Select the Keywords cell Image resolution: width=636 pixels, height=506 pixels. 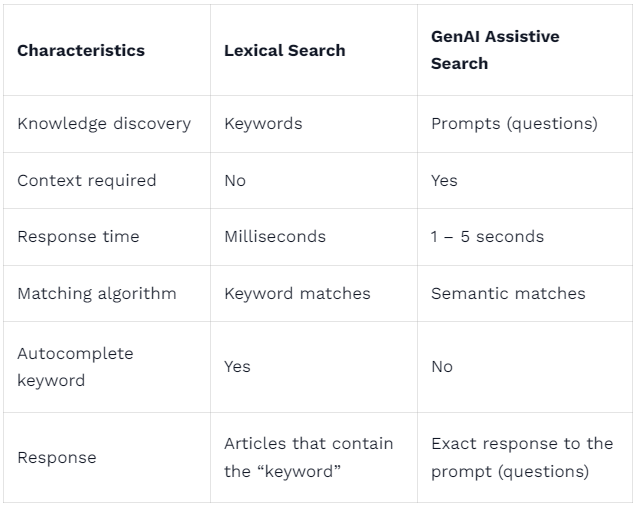click(263, 124)
